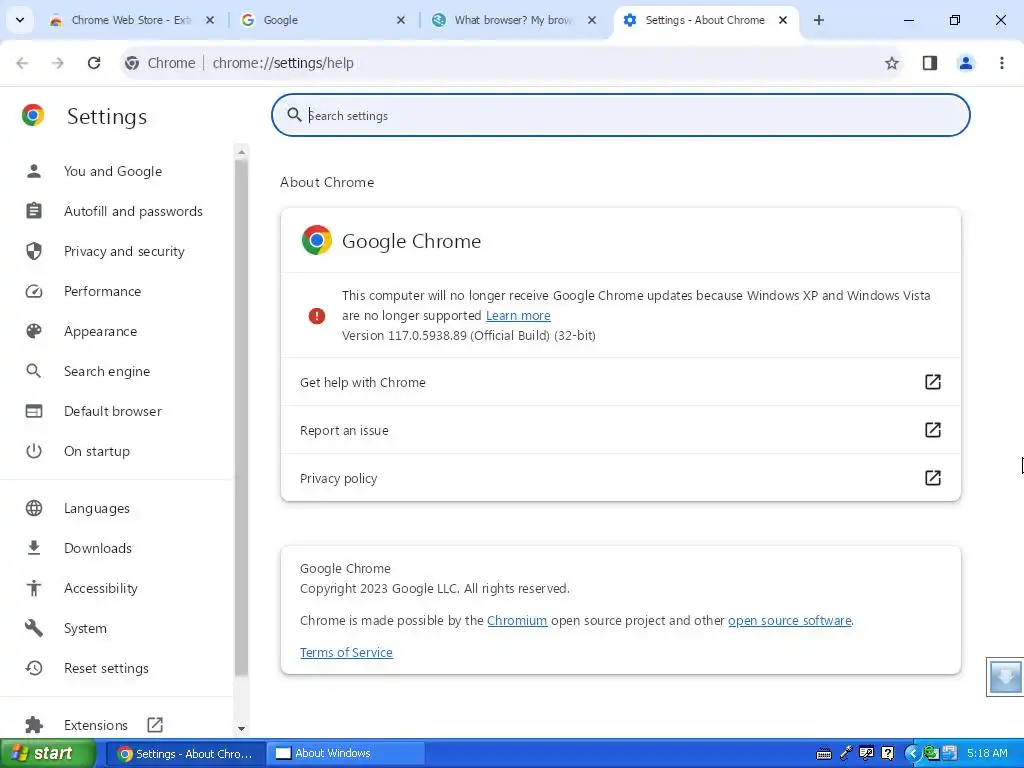Viewport: 1024px width, 768px height.
Task: Click the Search settings field
Action: (x=620, y=116)
